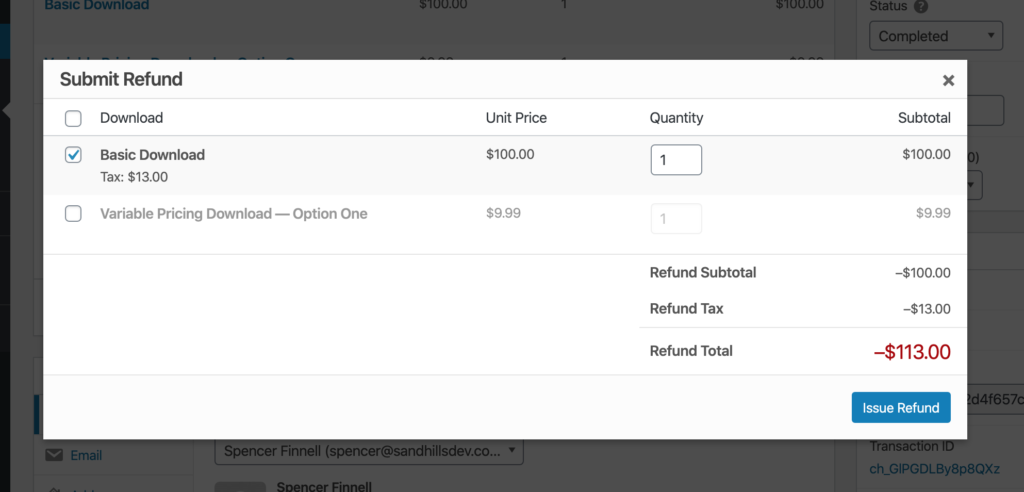Click the Status help question mark icon
Viewport: 1024px width, 492px height.
pos(920,6)
